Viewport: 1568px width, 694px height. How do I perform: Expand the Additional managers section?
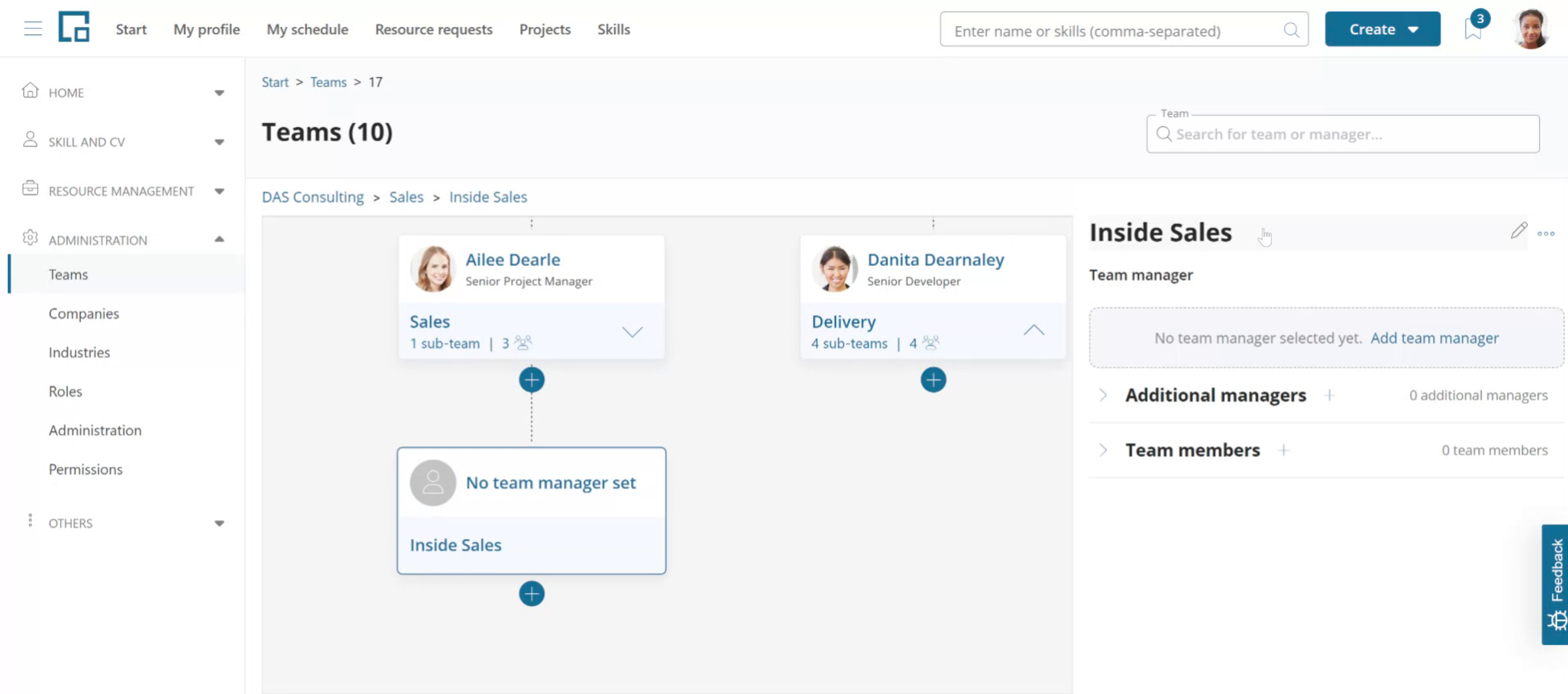(1103, 395)
